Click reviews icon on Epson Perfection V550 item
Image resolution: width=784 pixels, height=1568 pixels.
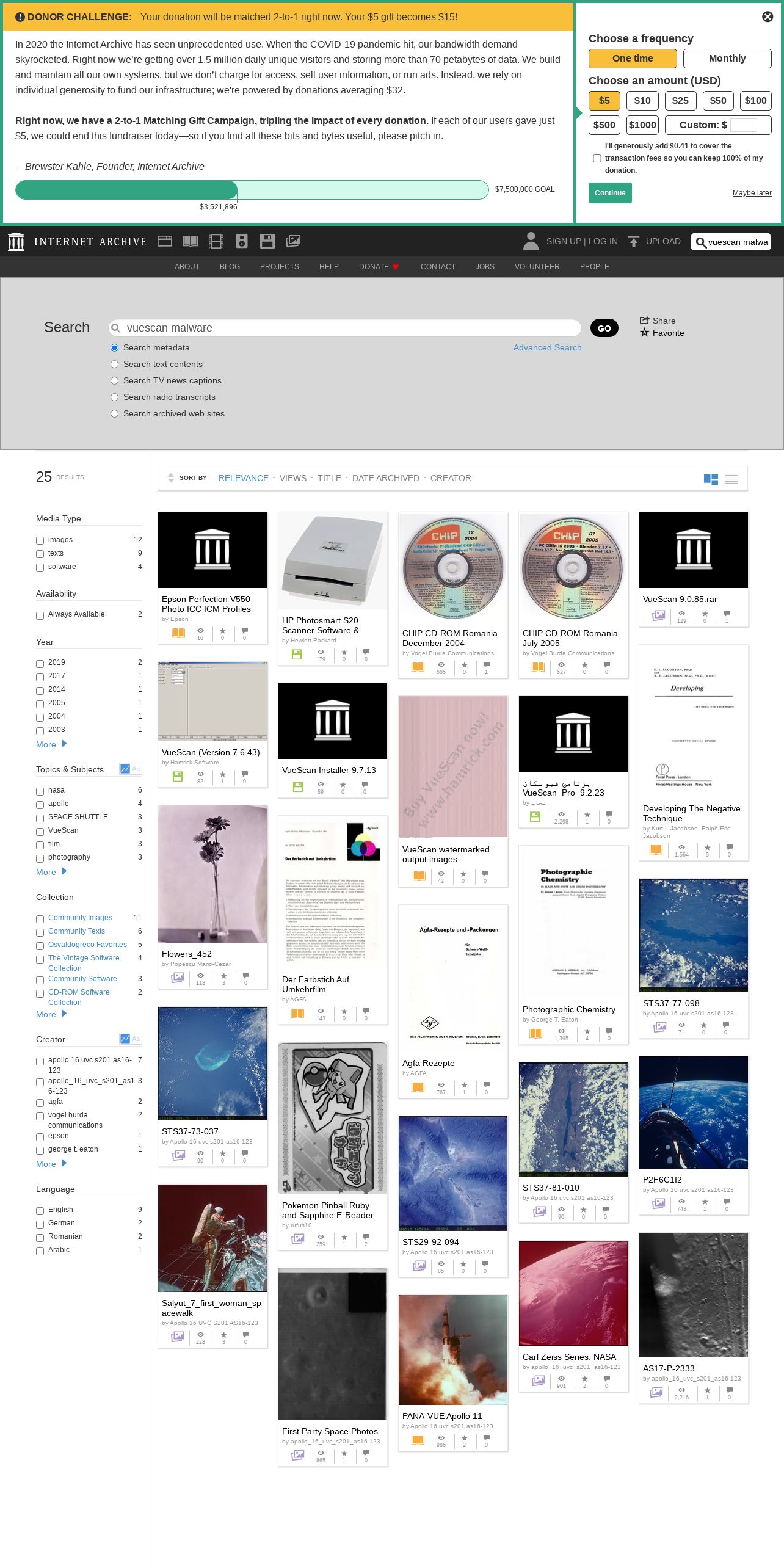tap(244, 630)
